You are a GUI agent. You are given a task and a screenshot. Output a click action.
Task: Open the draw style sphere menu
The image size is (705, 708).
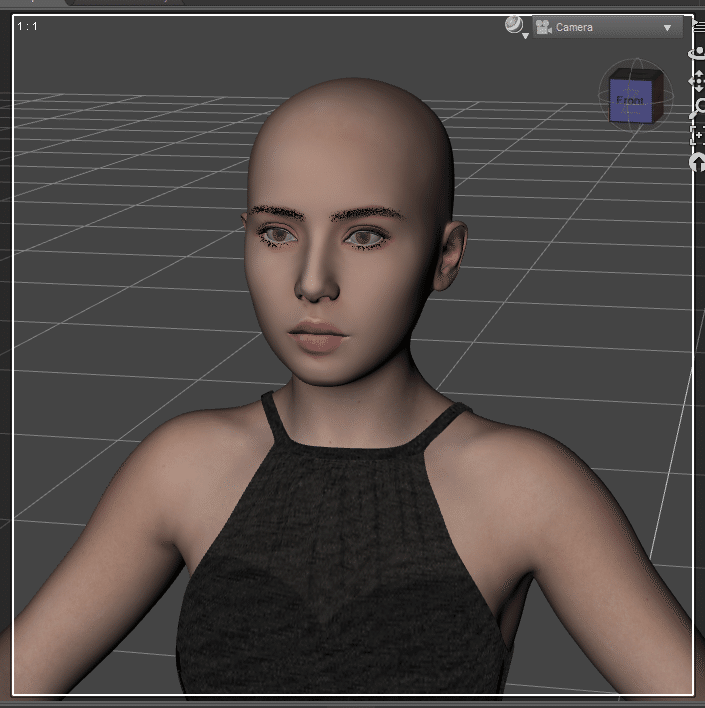[515, 26]
